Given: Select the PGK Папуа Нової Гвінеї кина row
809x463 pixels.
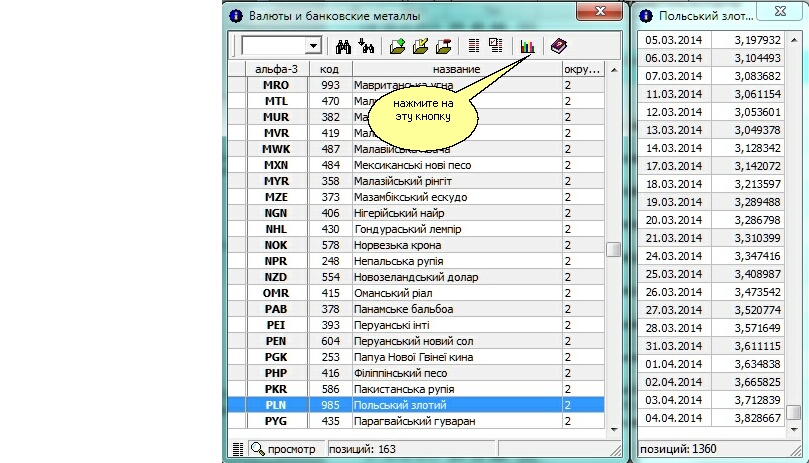Looking at the screenshot, I should point(416,357).
